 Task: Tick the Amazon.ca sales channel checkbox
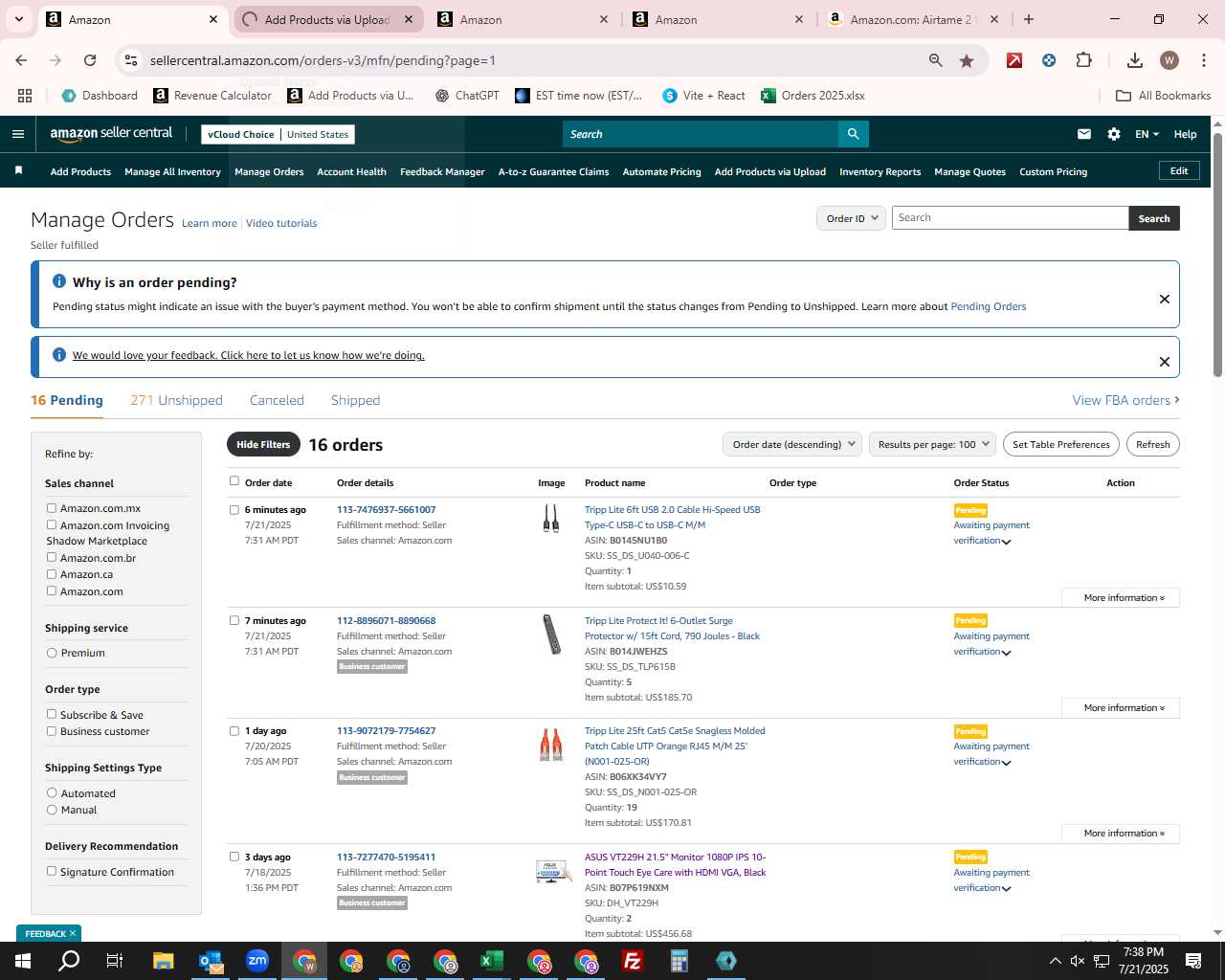(52, 574)
